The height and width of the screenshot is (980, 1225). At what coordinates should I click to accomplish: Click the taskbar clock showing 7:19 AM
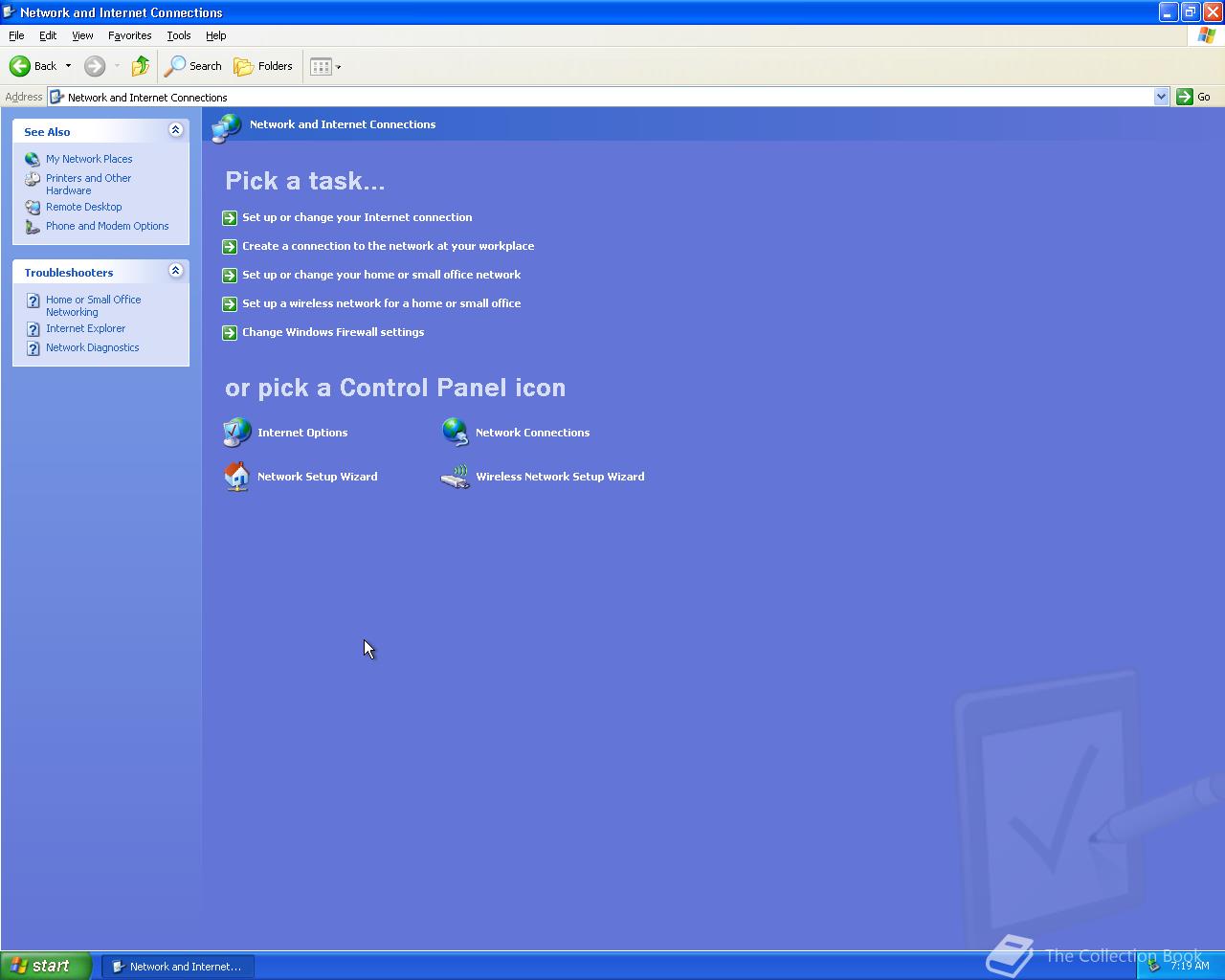pyautogui.click(x=1190, y=966)
